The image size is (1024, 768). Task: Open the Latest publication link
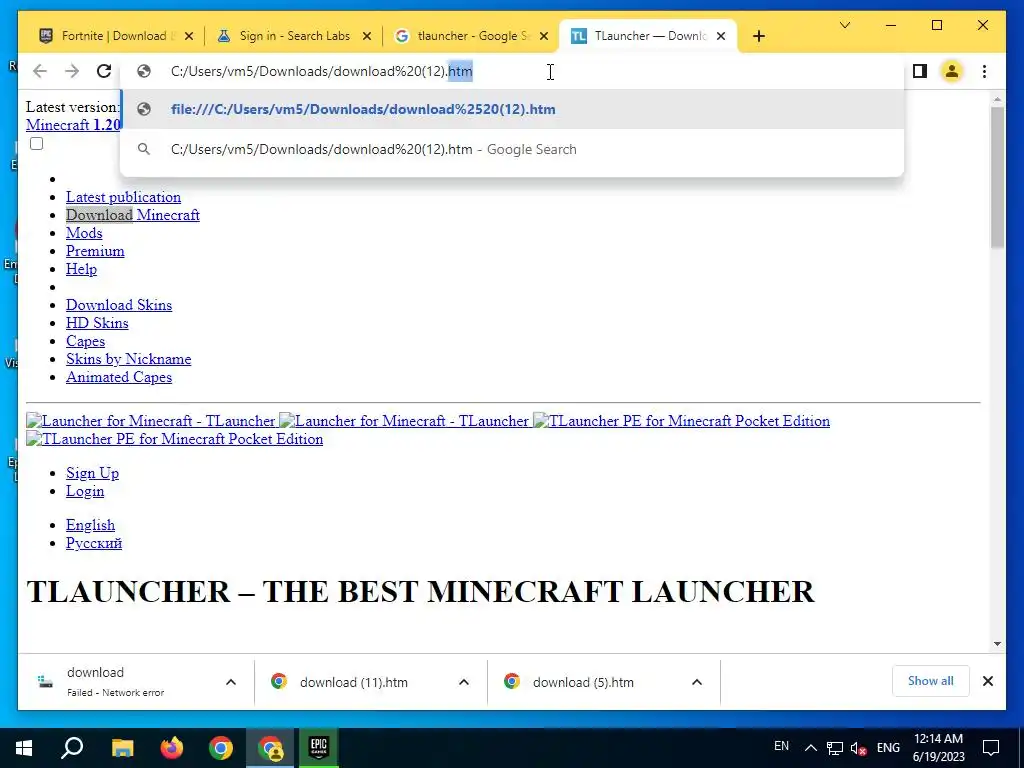pos(123,197)
